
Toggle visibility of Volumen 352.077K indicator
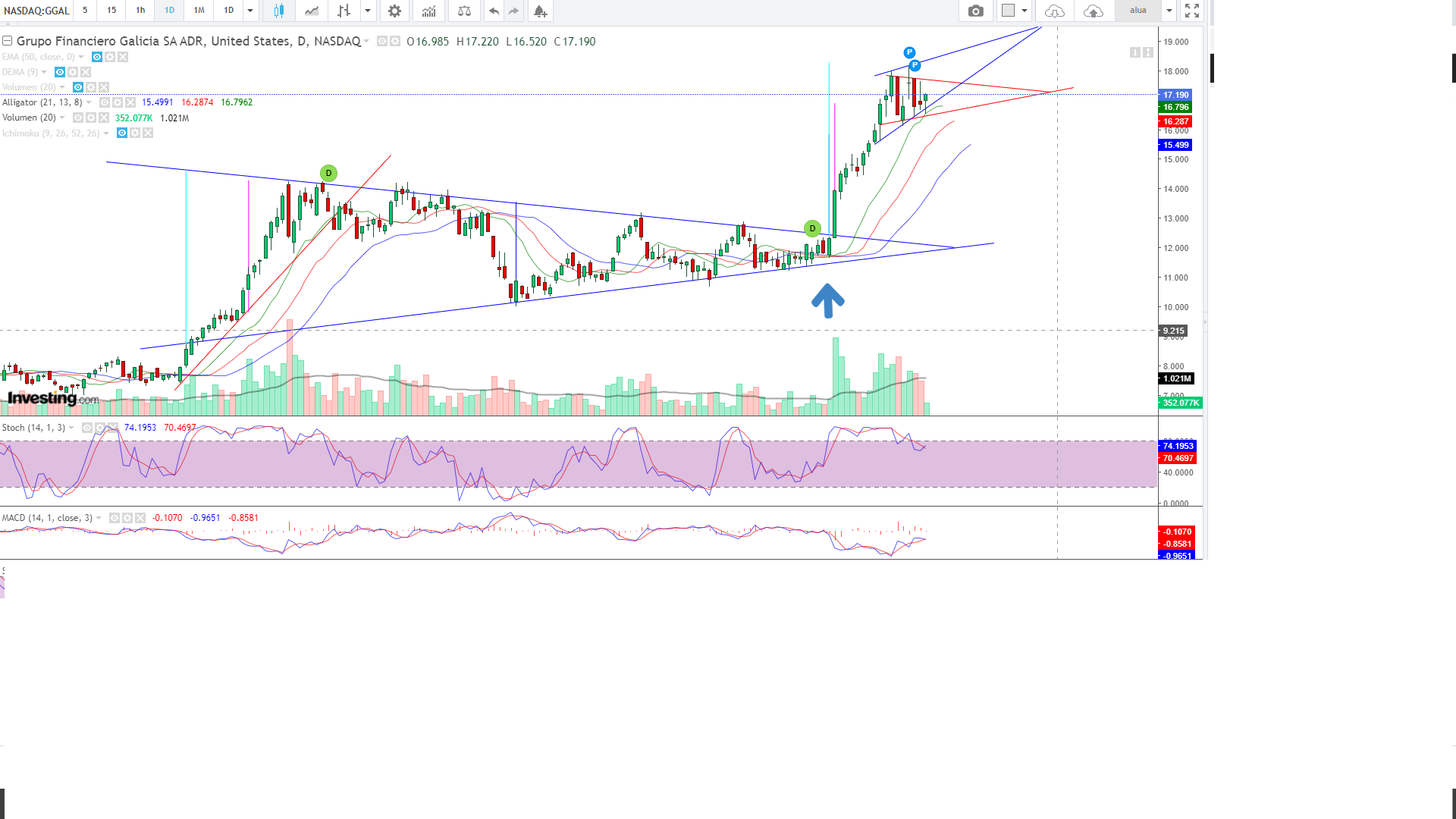point(78,118)
